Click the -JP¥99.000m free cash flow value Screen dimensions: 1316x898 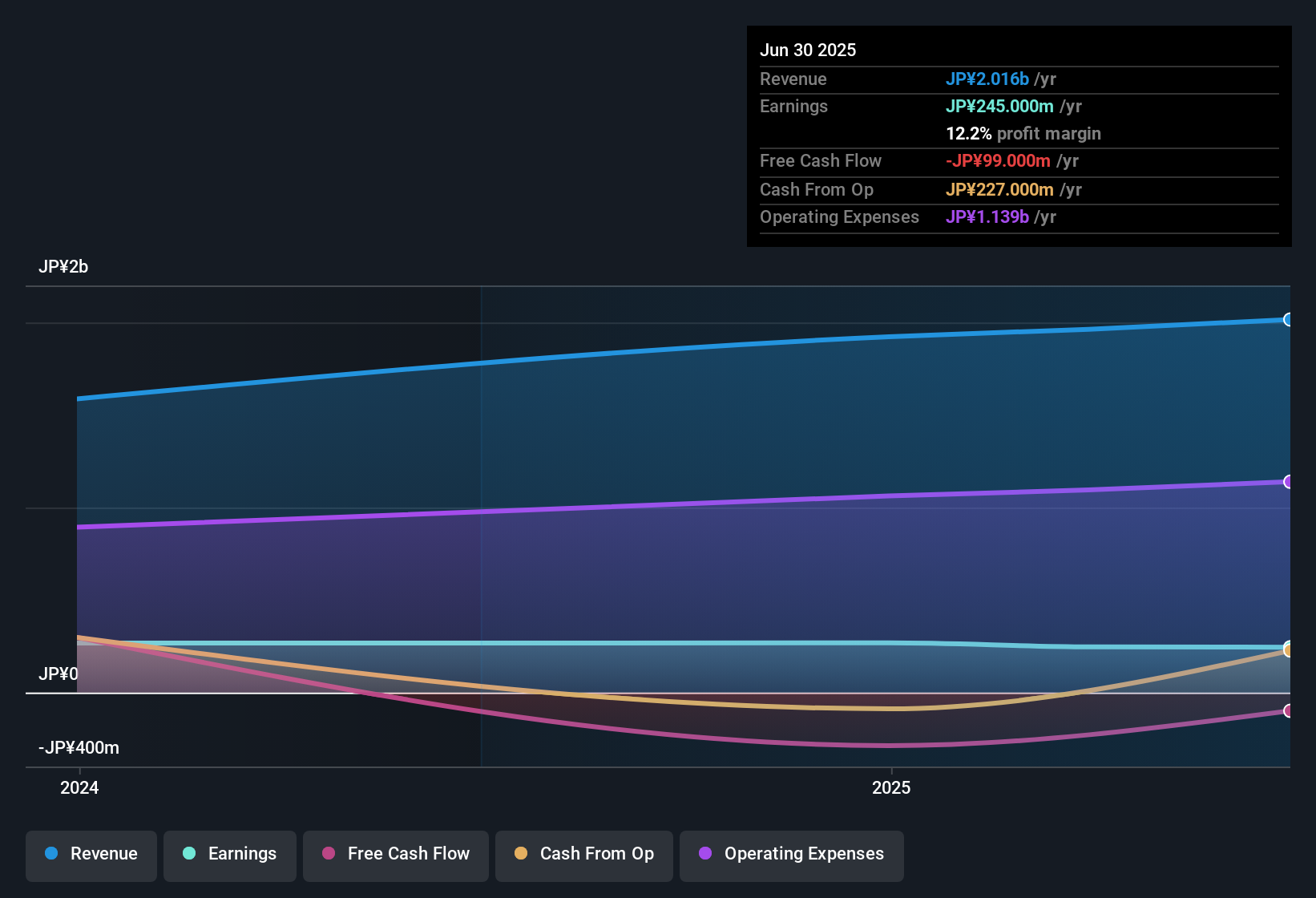click(x=998, y=161)
